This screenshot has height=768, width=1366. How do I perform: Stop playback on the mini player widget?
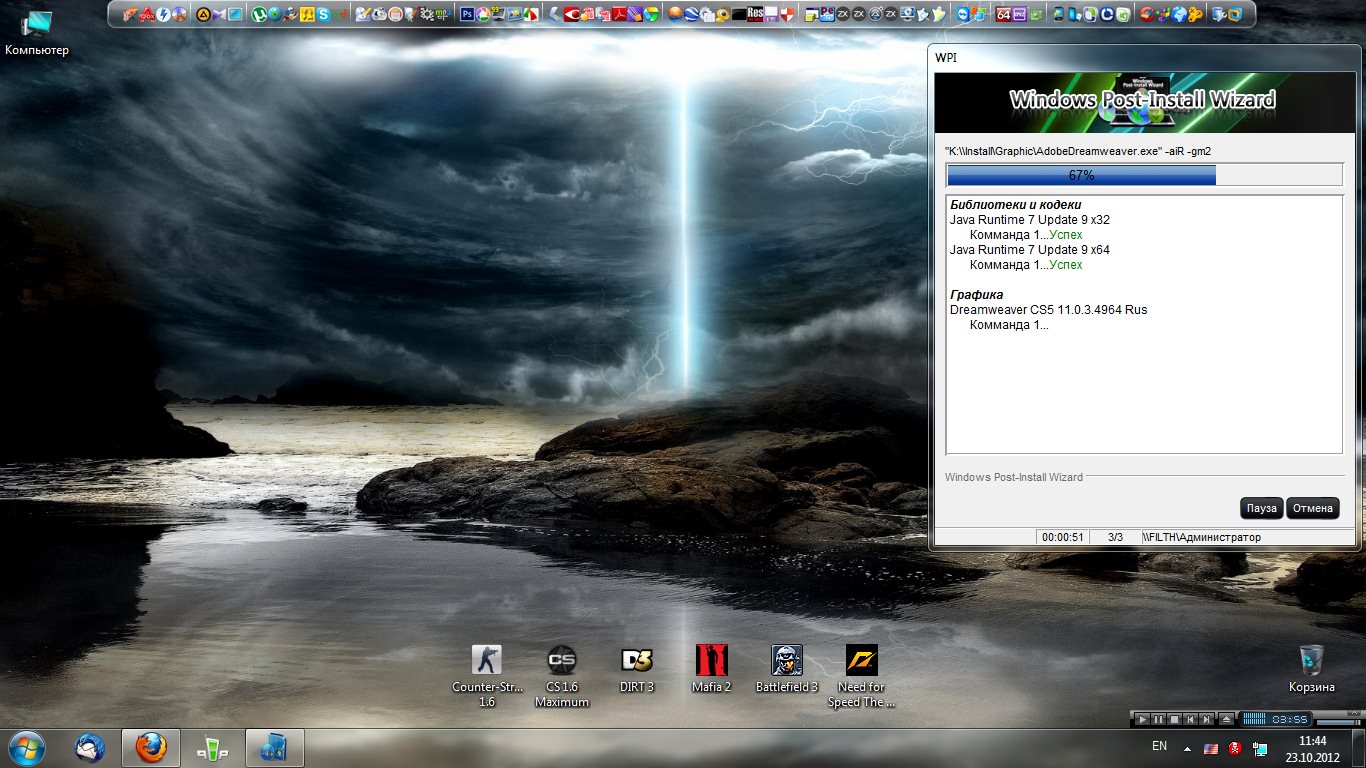1175,719
